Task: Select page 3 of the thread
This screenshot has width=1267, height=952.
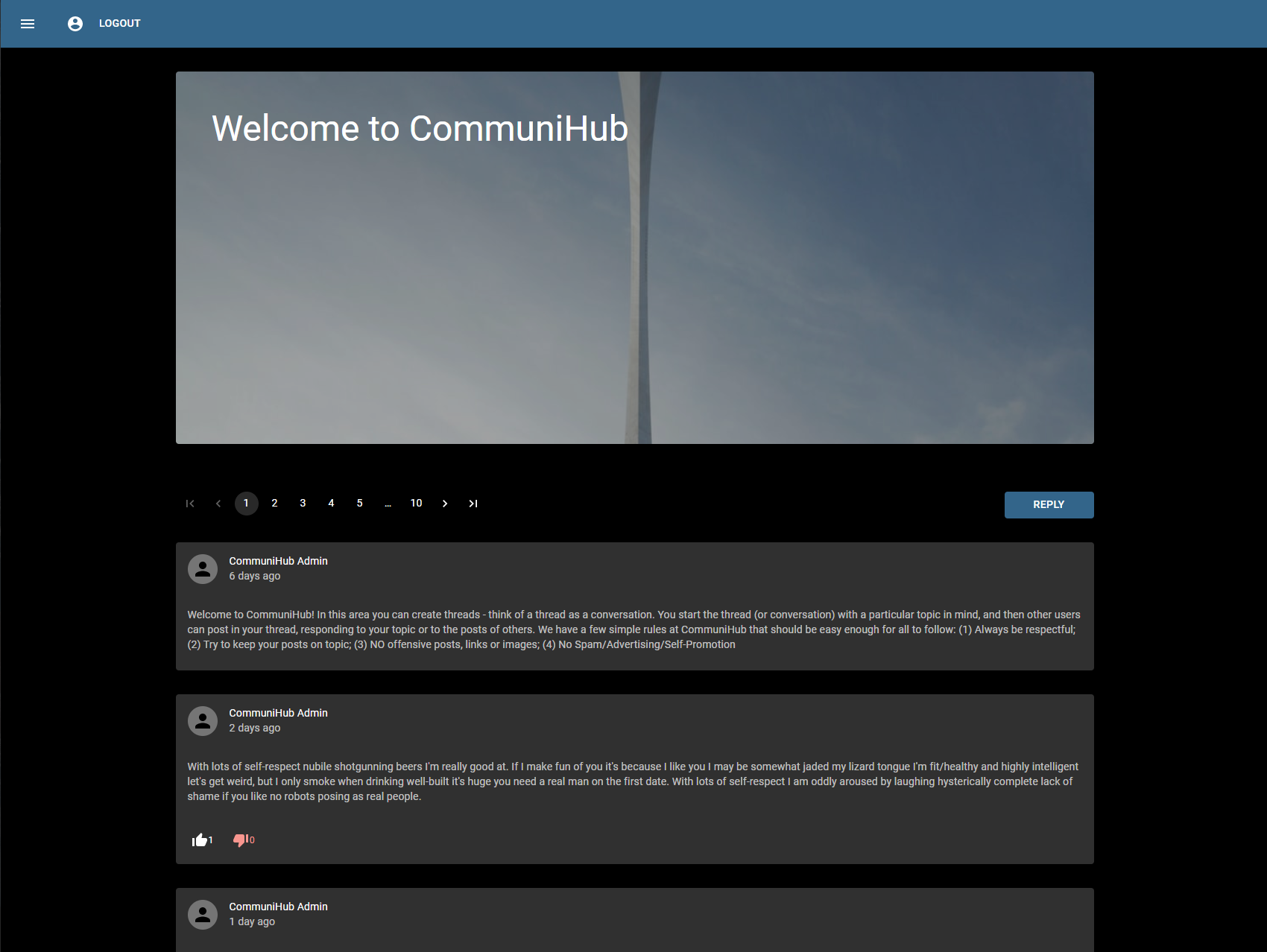Action: tap(303, 504)
